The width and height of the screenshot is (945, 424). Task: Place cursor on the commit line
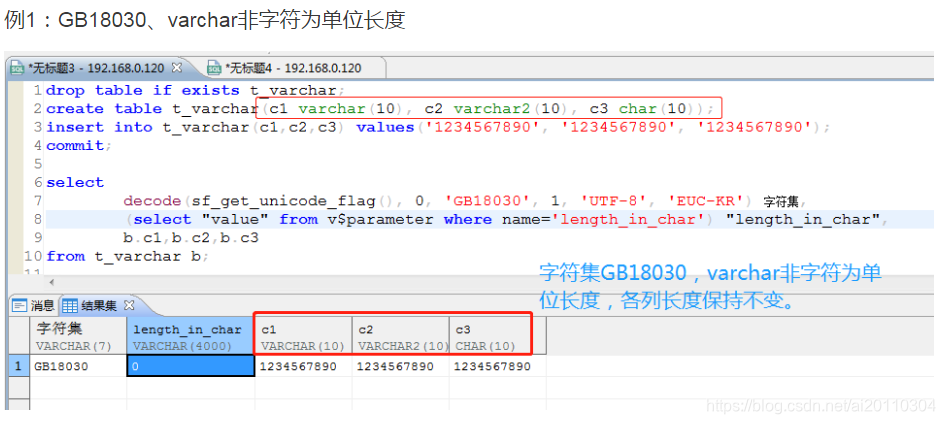79,146
